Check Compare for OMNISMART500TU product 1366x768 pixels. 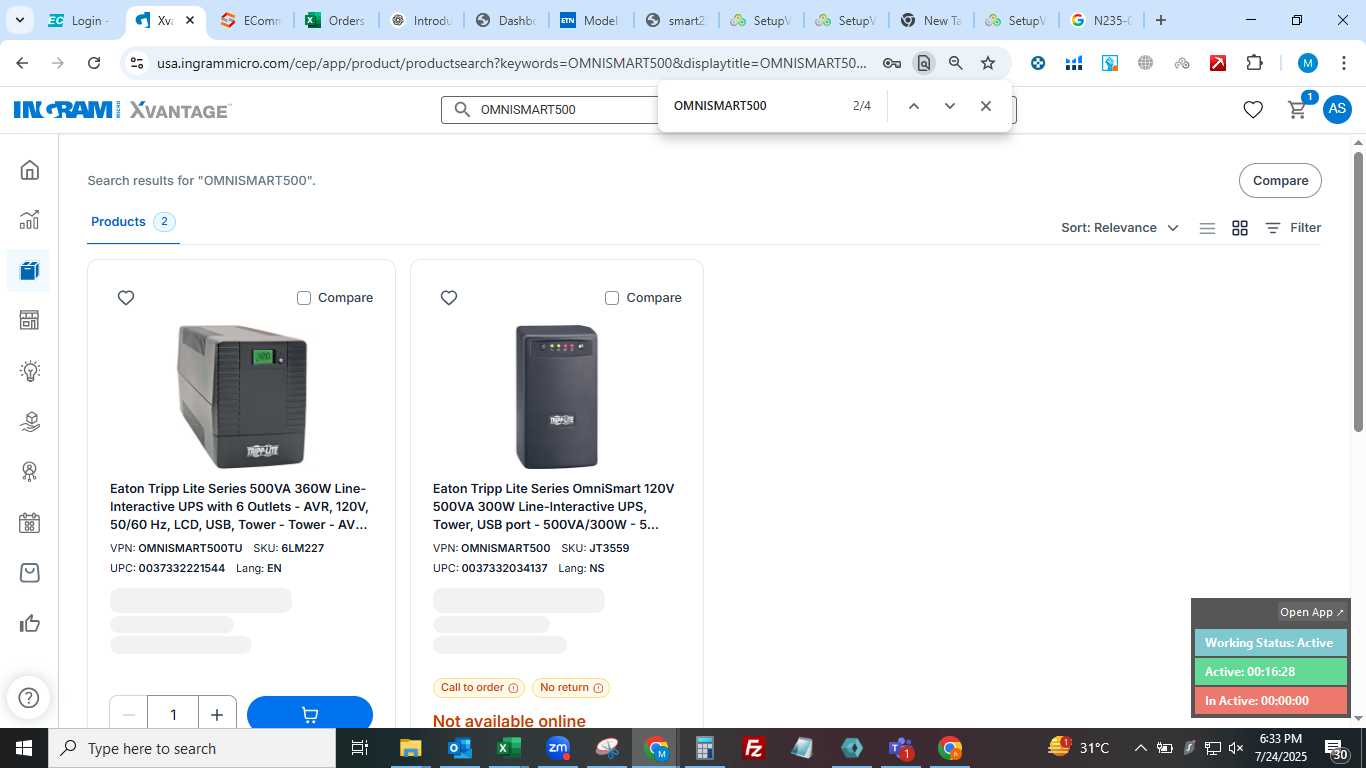coord(304,298)
